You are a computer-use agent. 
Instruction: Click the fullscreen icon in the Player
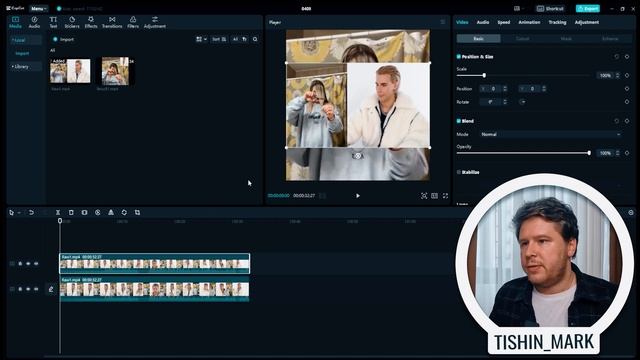pos(445,196)
